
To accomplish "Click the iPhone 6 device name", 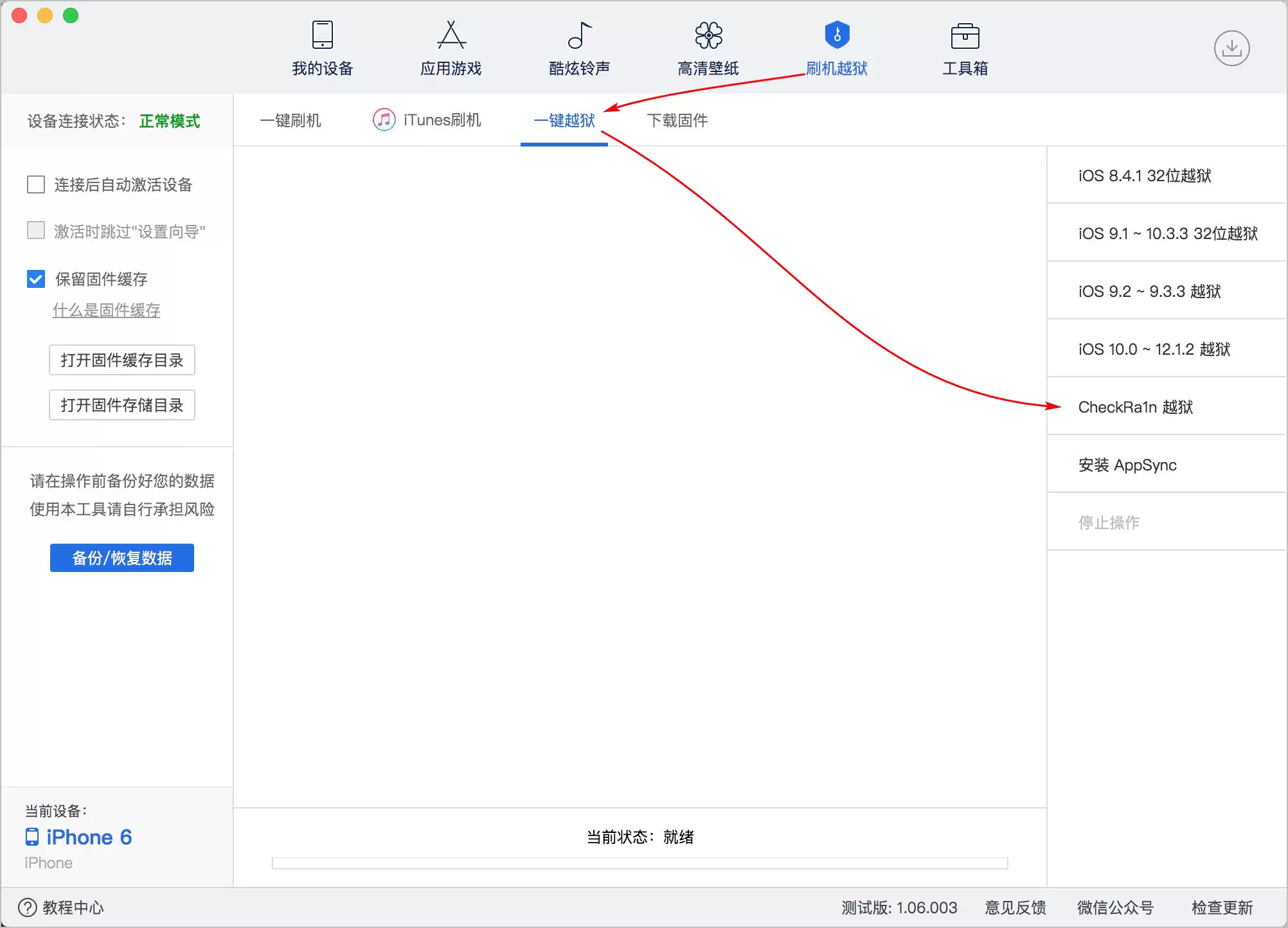I will click(89, 837).
